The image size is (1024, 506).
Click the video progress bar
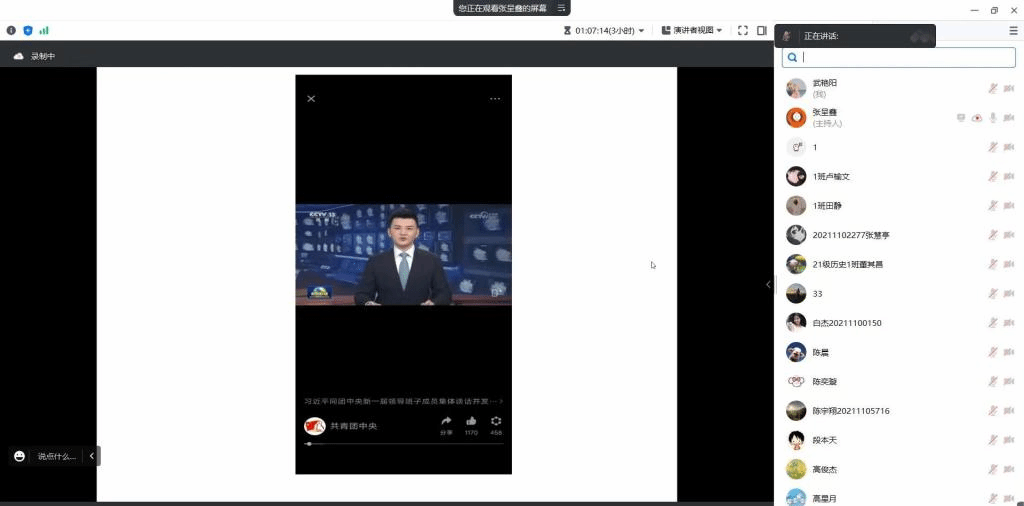(404, 443)
